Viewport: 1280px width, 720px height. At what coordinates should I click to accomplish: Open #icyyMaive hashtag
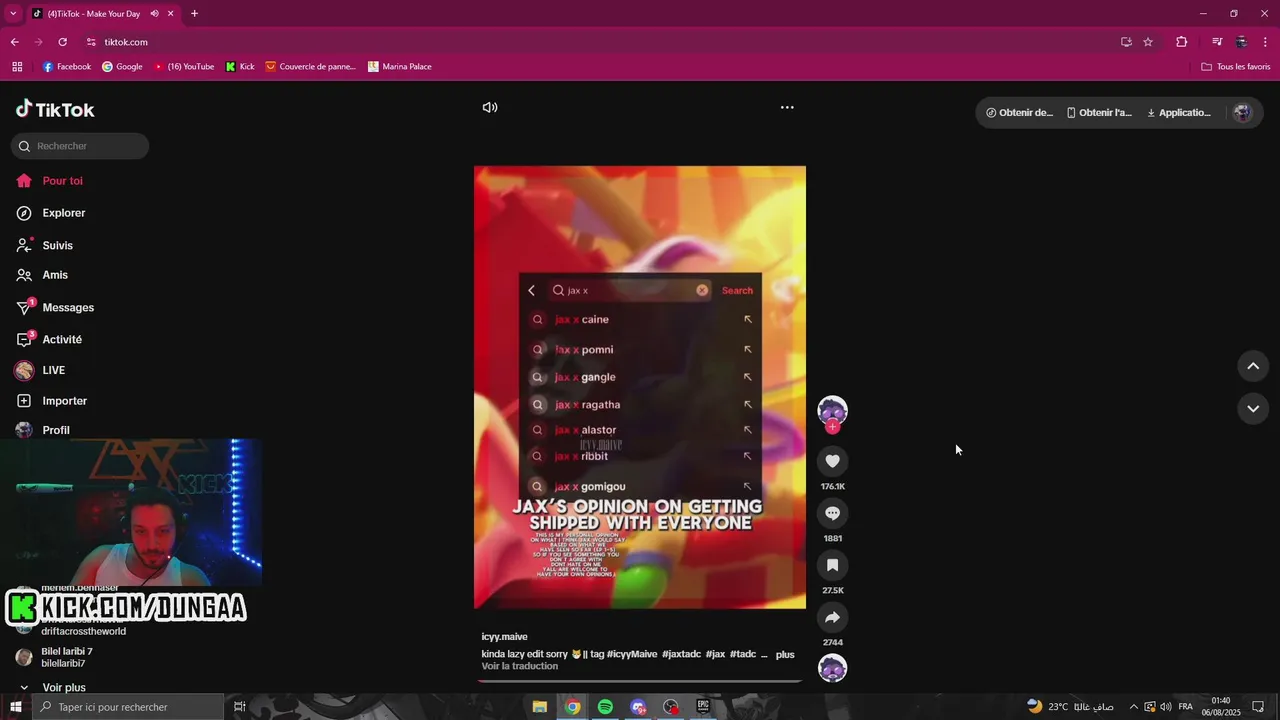632,654
